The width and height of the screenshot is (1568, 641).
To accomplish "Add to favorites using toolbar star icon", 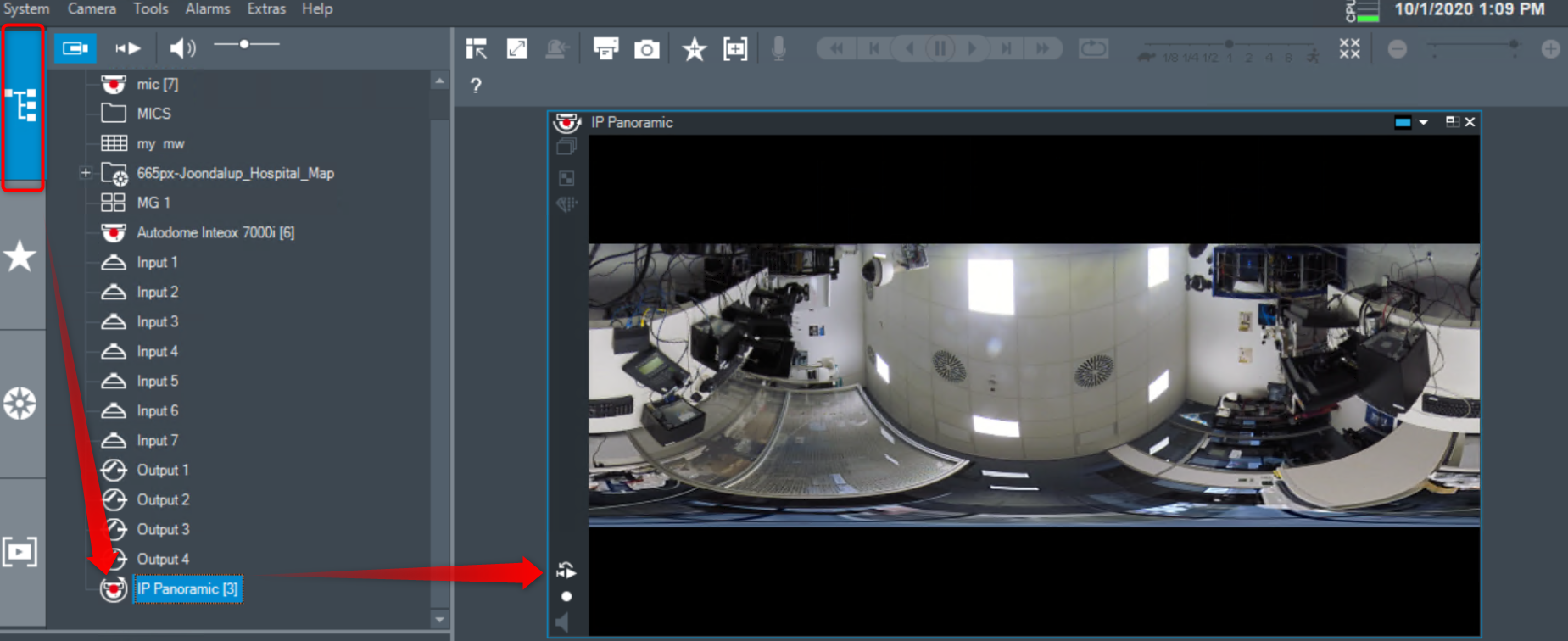I will (694, 49).
